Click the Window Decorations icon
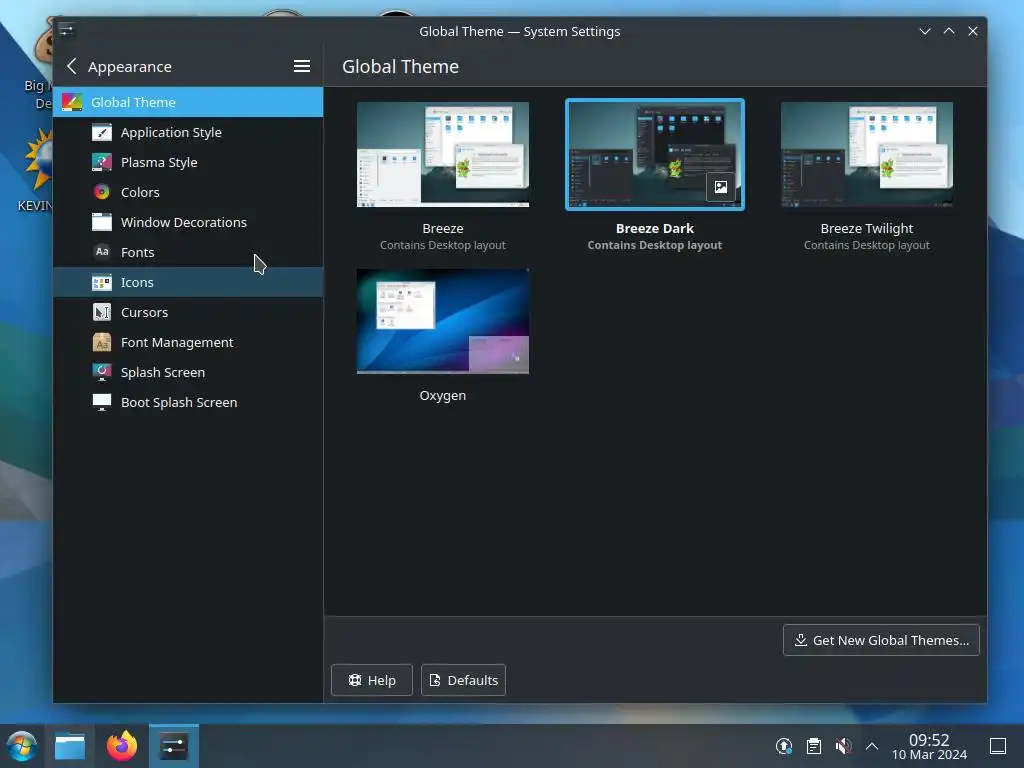The height and width of the screenshot is (768, 1024). pyautogui.click(x=102, y=222)
